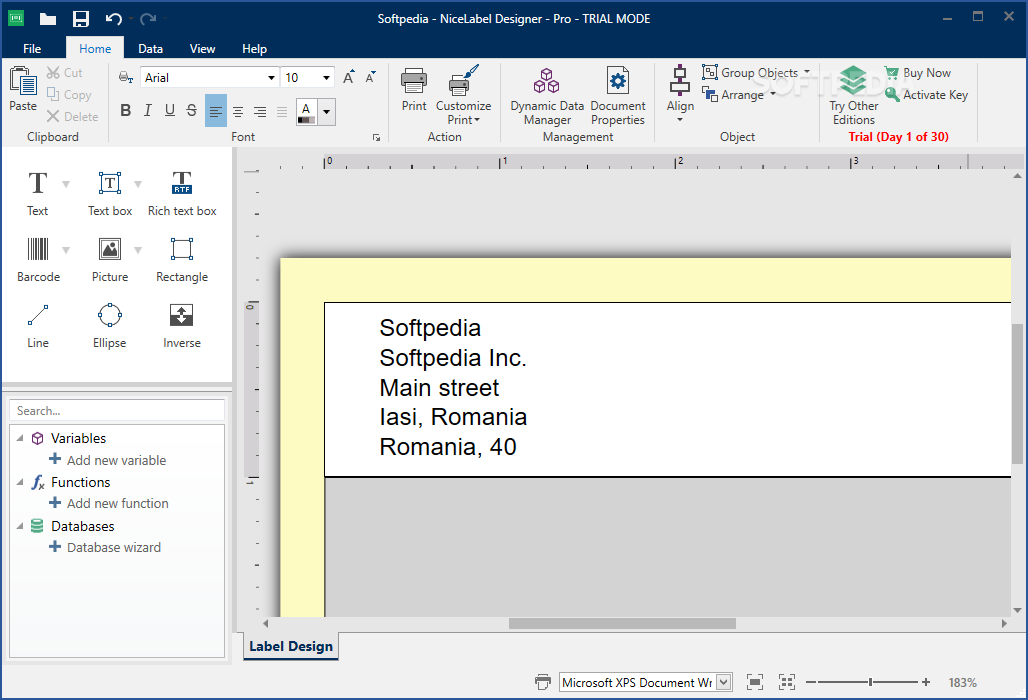Toggle strikethrough formatting
The image size is (1028, 700).
point(191,110)
